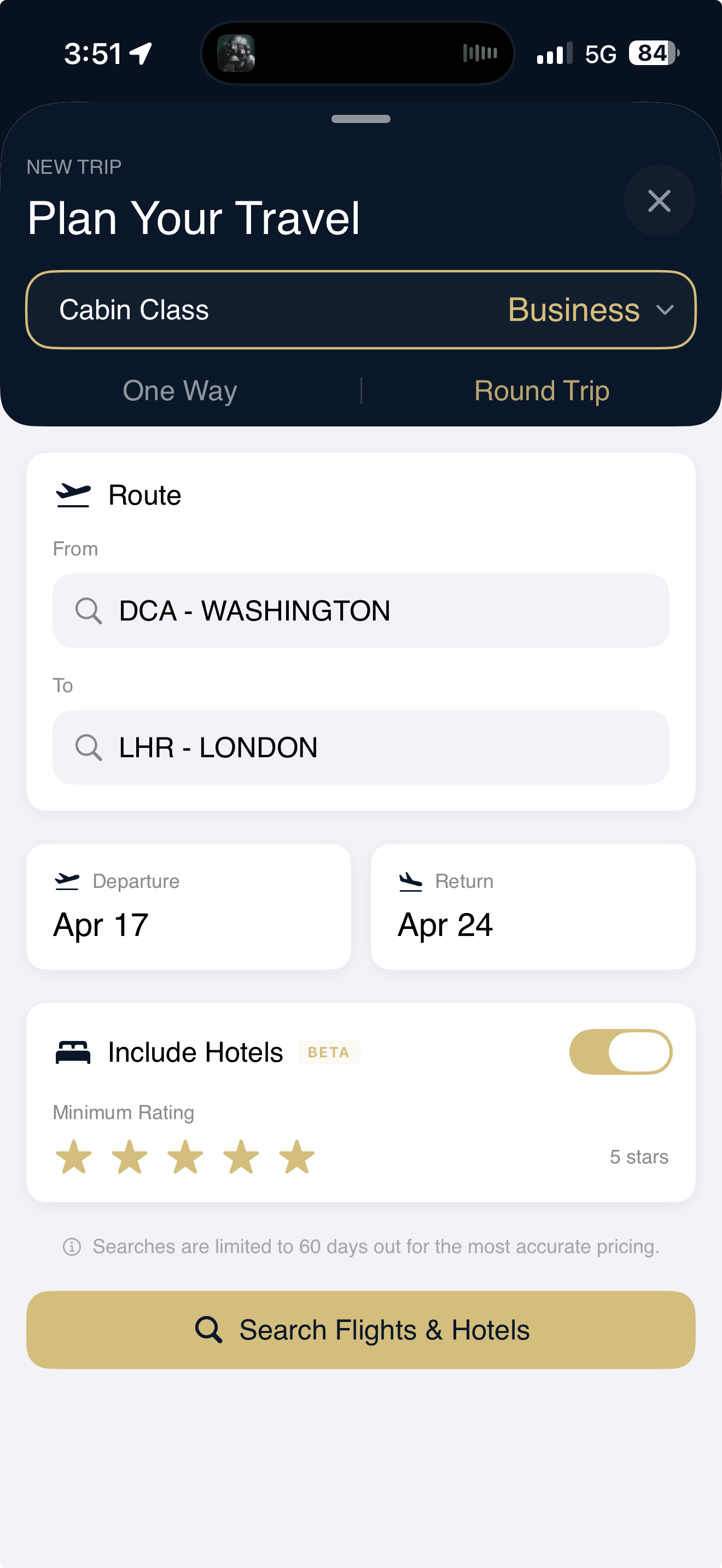Set minimum rating to one star
The width and height of the screenshot is (722, 1568).
(x=74, y=1156)
